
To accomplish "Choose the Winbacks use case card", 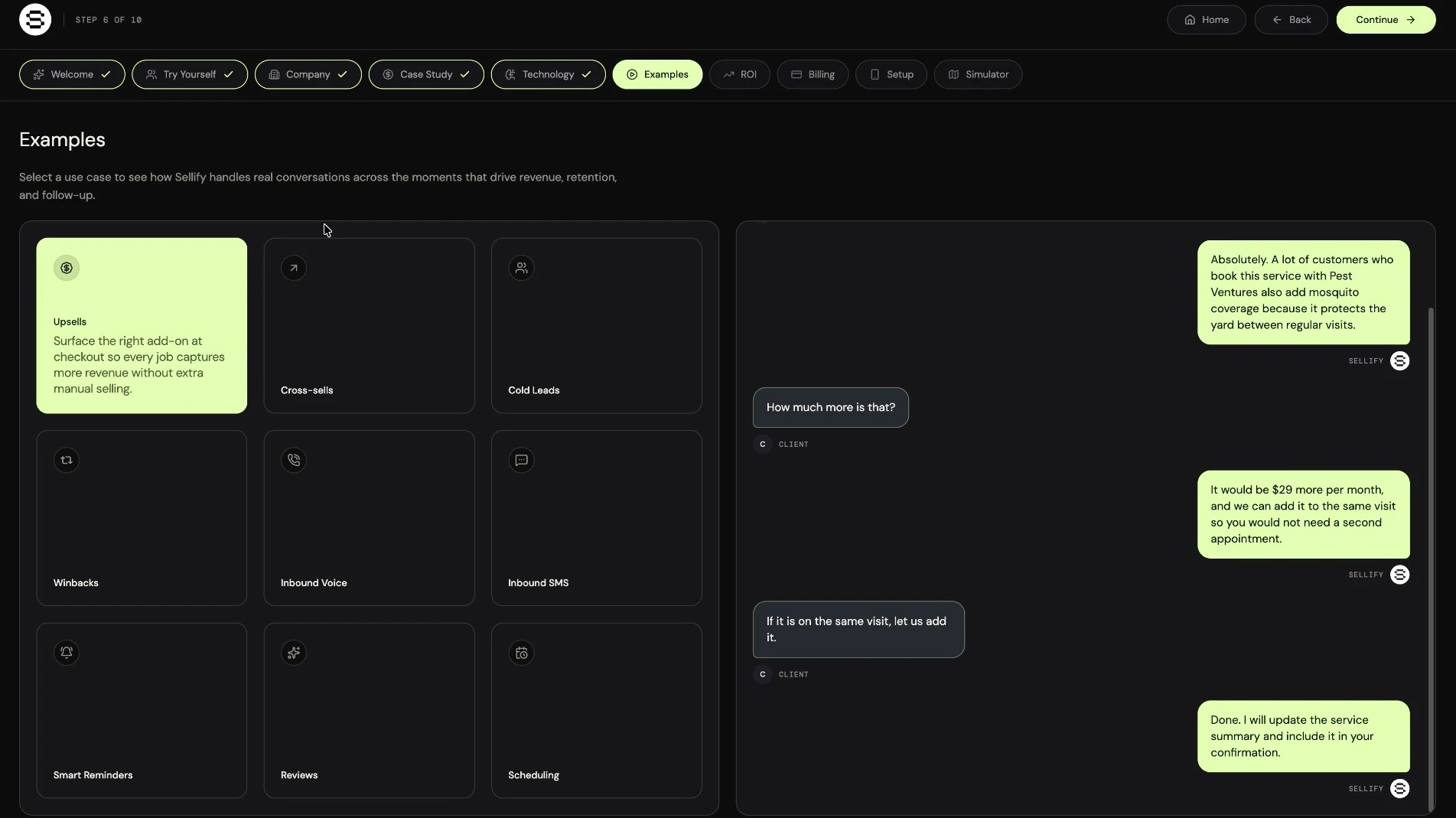I will click(x=142, y=518).
